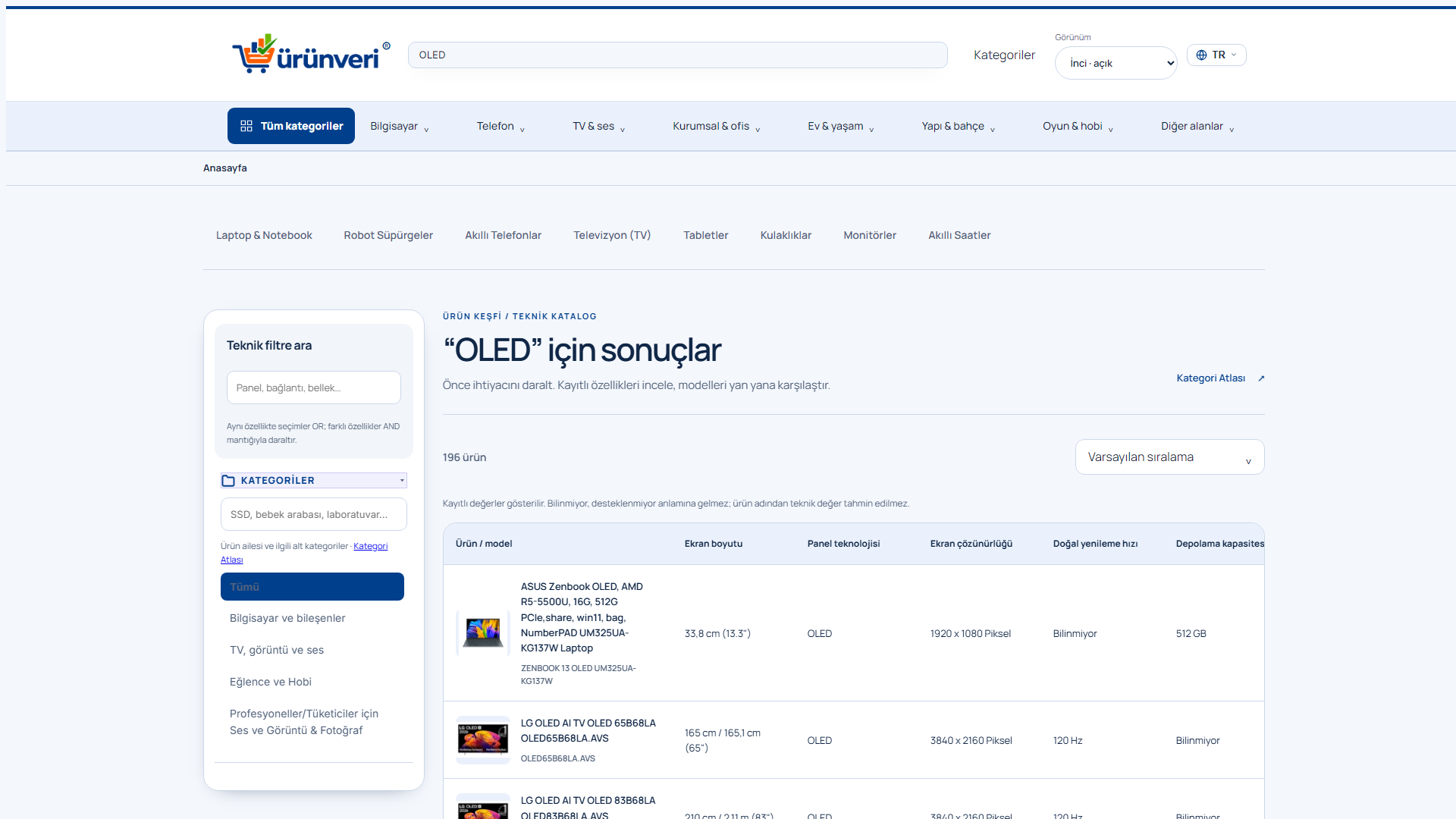Go to Anasayfa breadcrumb
The height and width of the screenshot is (819, 1456).
tap(225, 168)
